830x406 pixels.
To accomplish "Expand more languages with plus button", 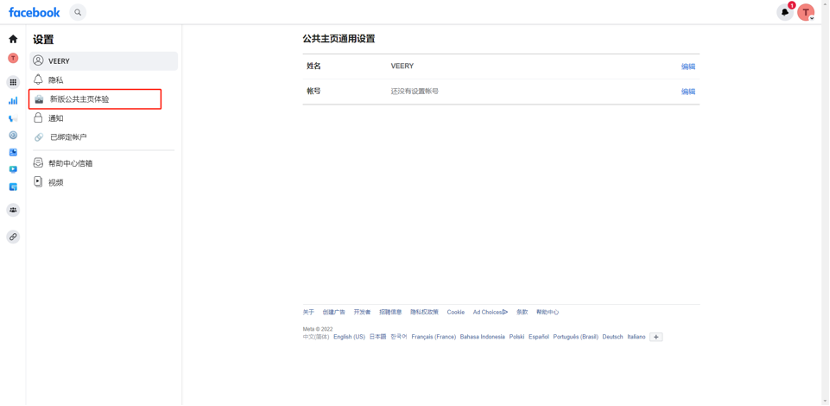I will 656,337.
